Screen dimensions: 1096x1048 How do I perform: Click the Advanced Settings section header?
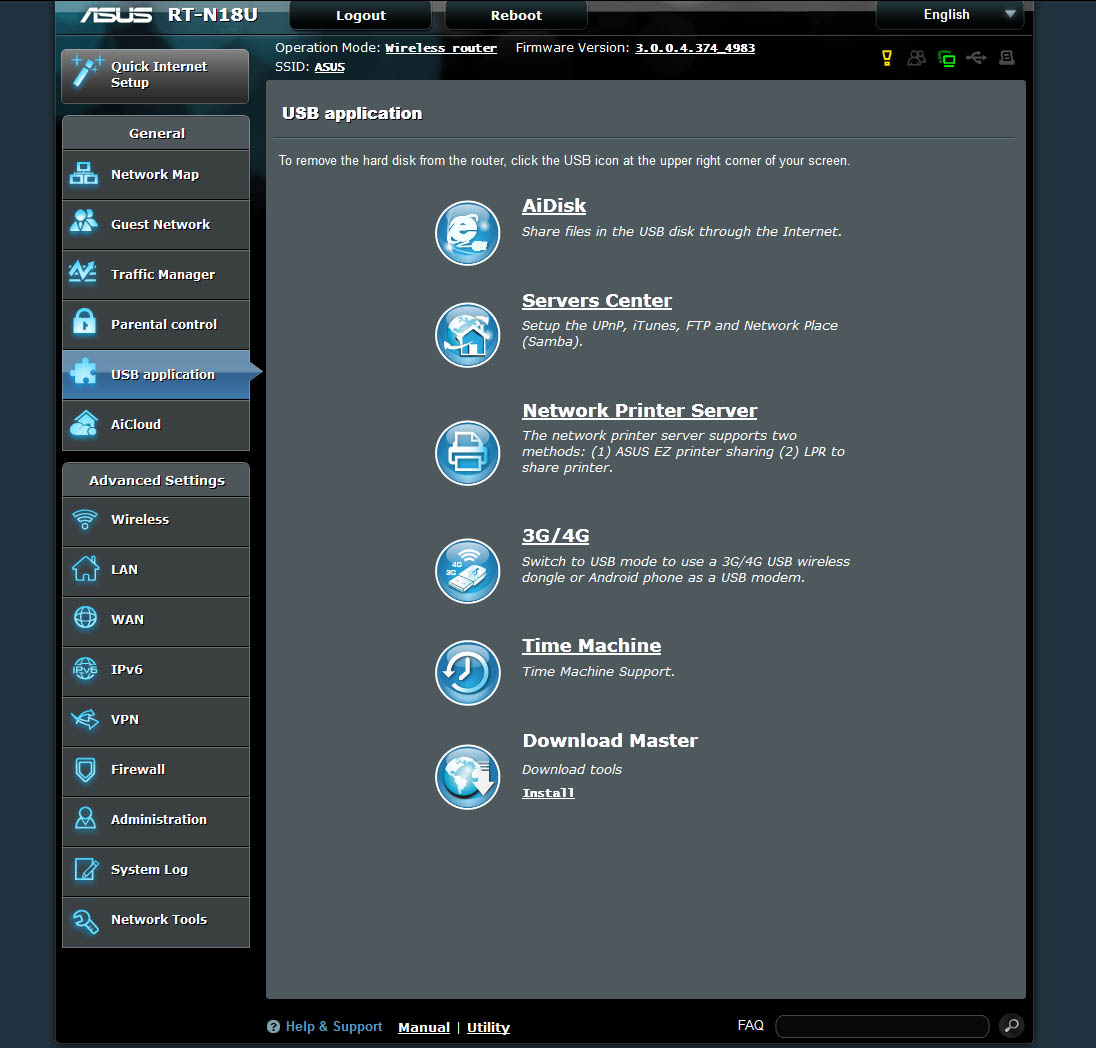coord(156,480)
